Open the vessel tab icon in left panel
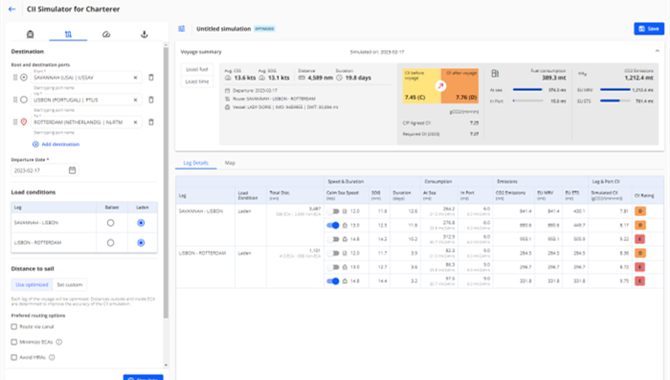The width and height of the screenshot is (670, 380). pos(30,34)
